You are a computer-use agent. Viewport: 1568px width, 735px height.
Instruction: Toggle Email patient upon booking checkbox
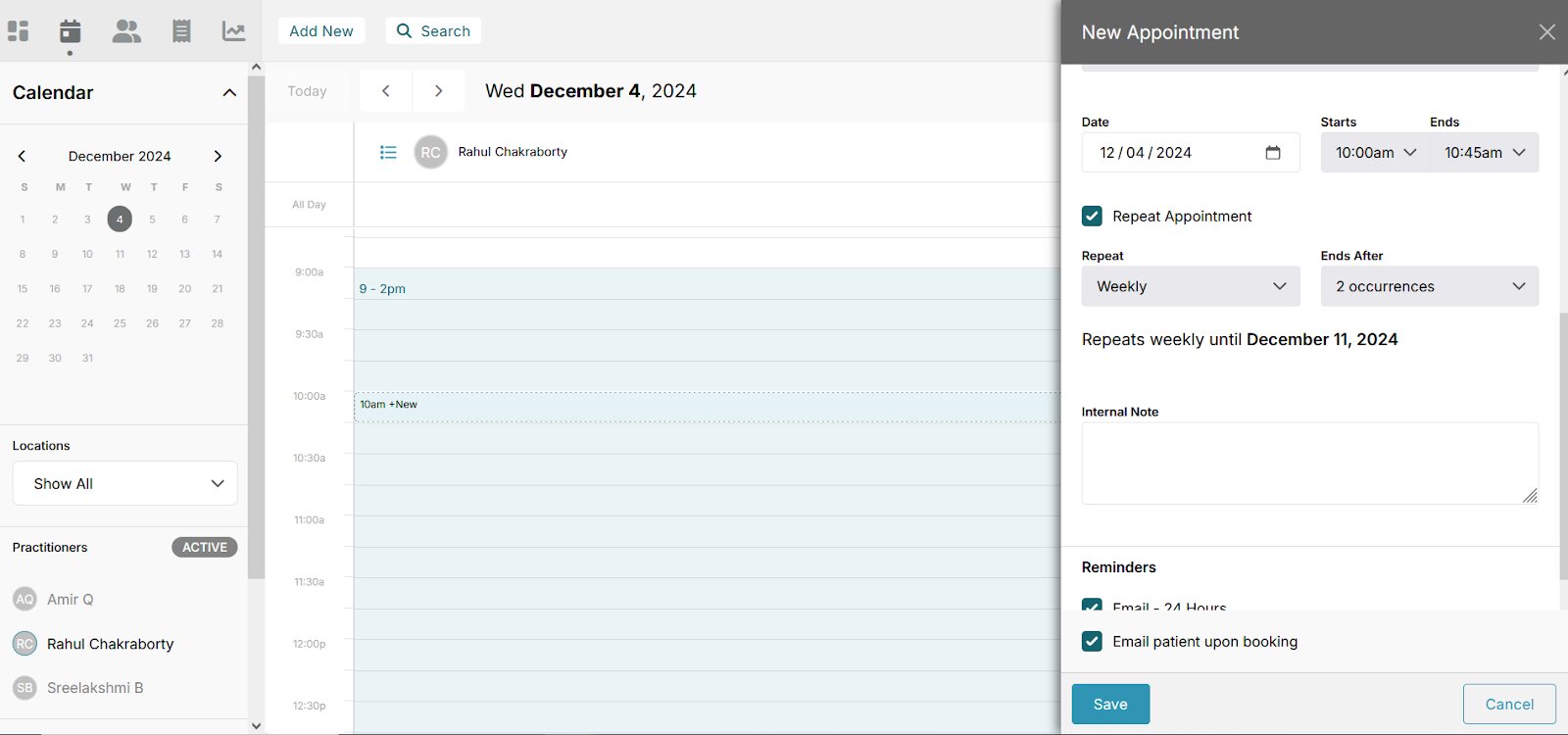(1092, 641)
